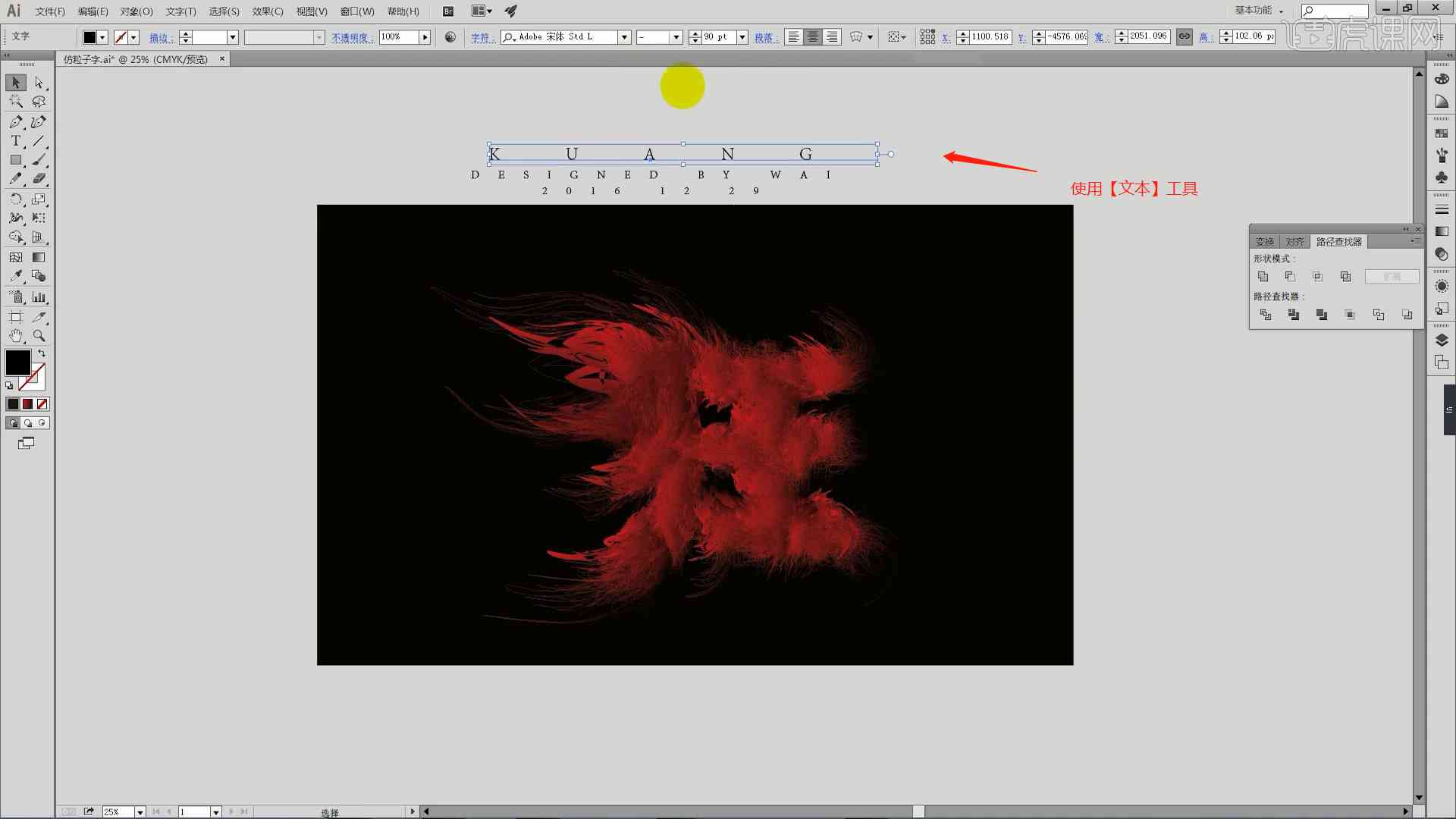Click the 变换 tab in panel
This screenshot has height=819, width=1456.
pos(1266,241)
